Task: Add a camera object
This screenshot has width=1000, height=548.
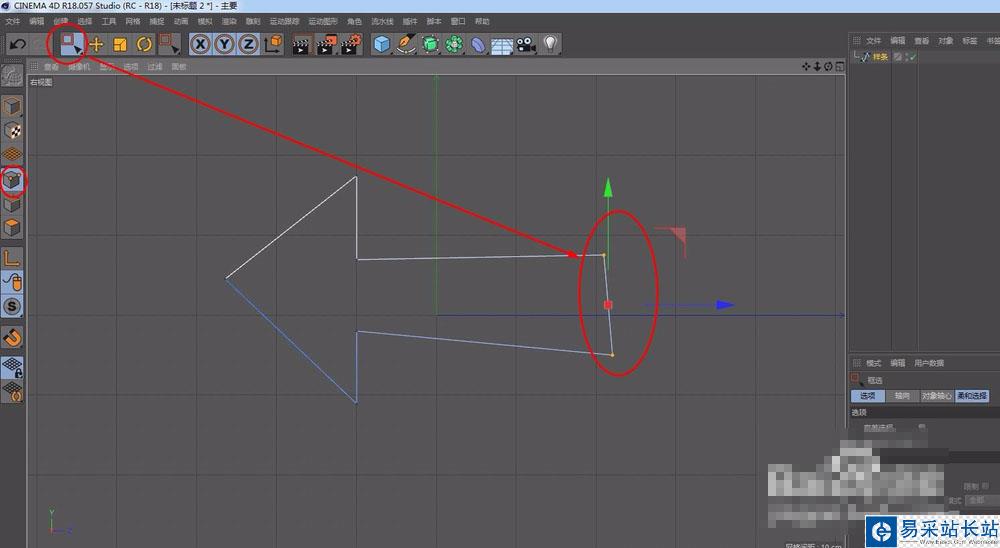Action: (x=526, y=45)
